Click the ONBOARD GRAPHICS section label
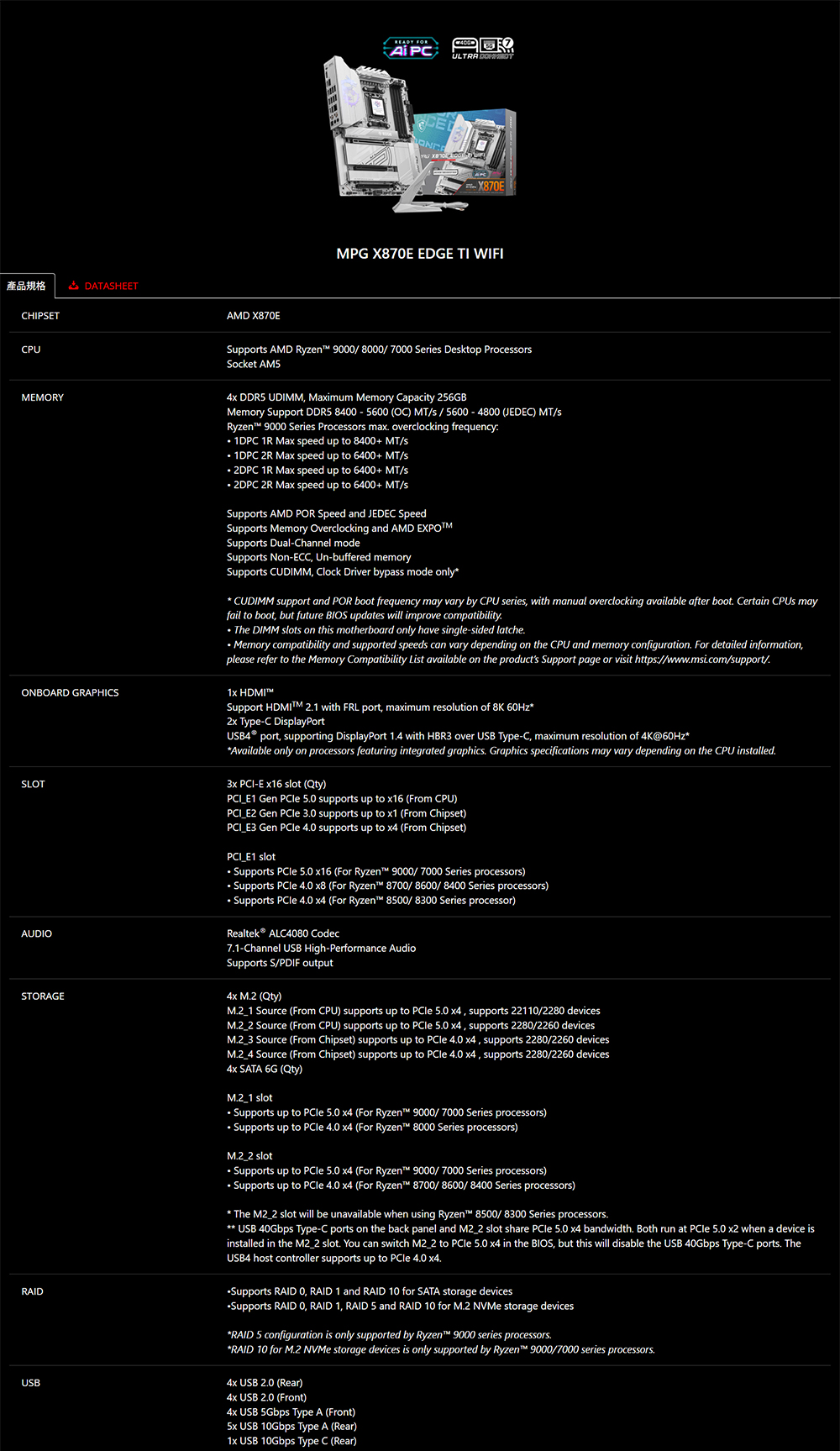This screenshot has height=1451, width=840. tap(71, 693)
